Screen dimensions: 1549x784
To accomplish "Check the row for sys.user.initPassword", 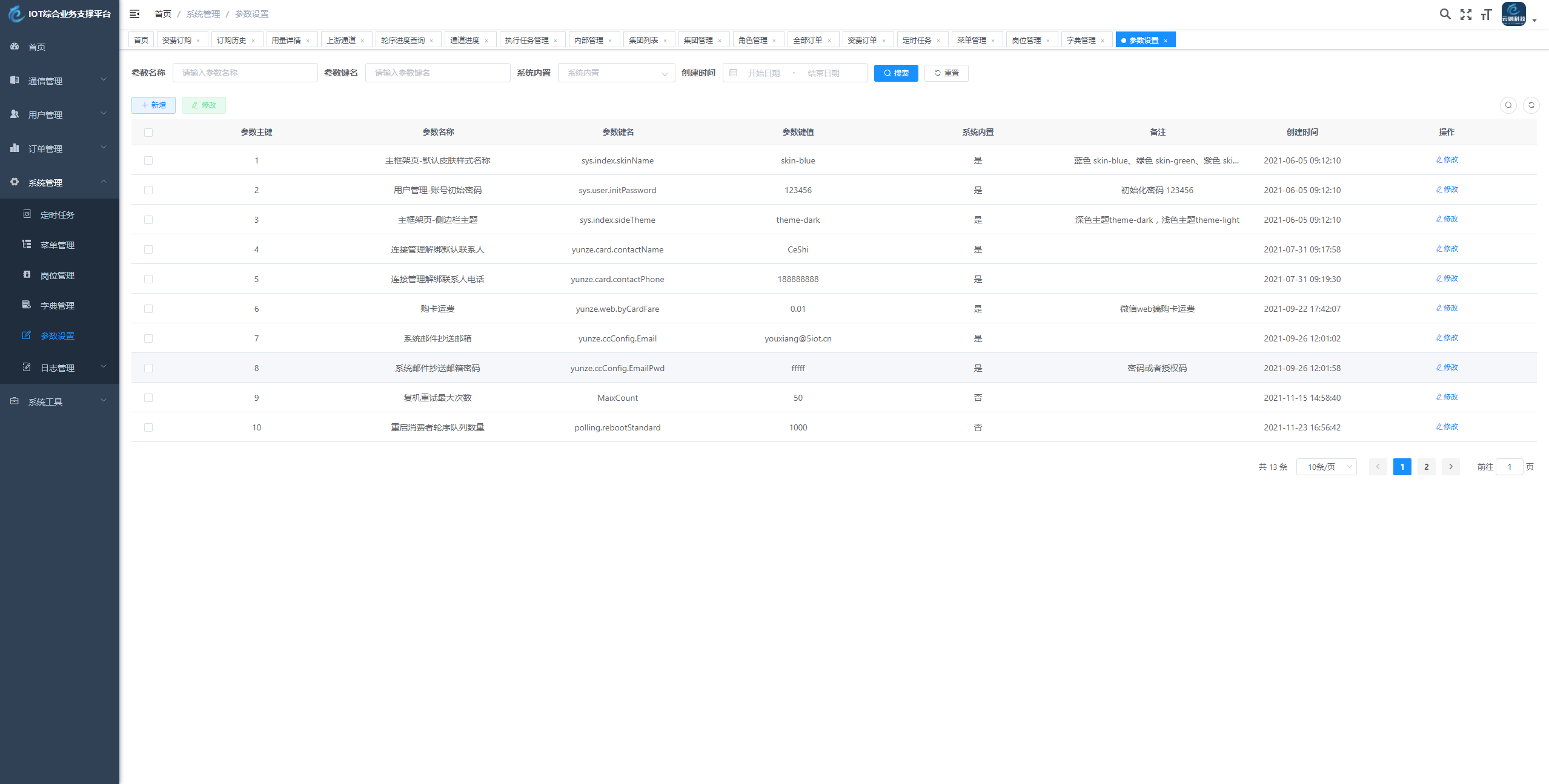I will pos(148,190).
